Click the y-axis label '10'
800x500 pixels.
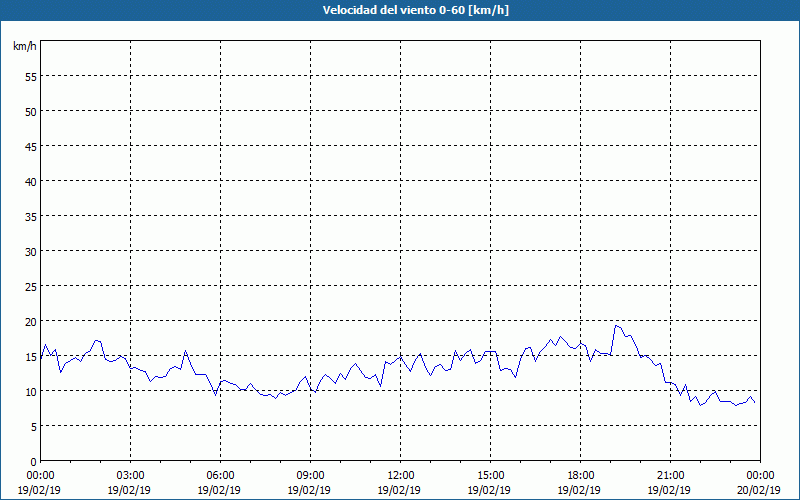[31, 391]
